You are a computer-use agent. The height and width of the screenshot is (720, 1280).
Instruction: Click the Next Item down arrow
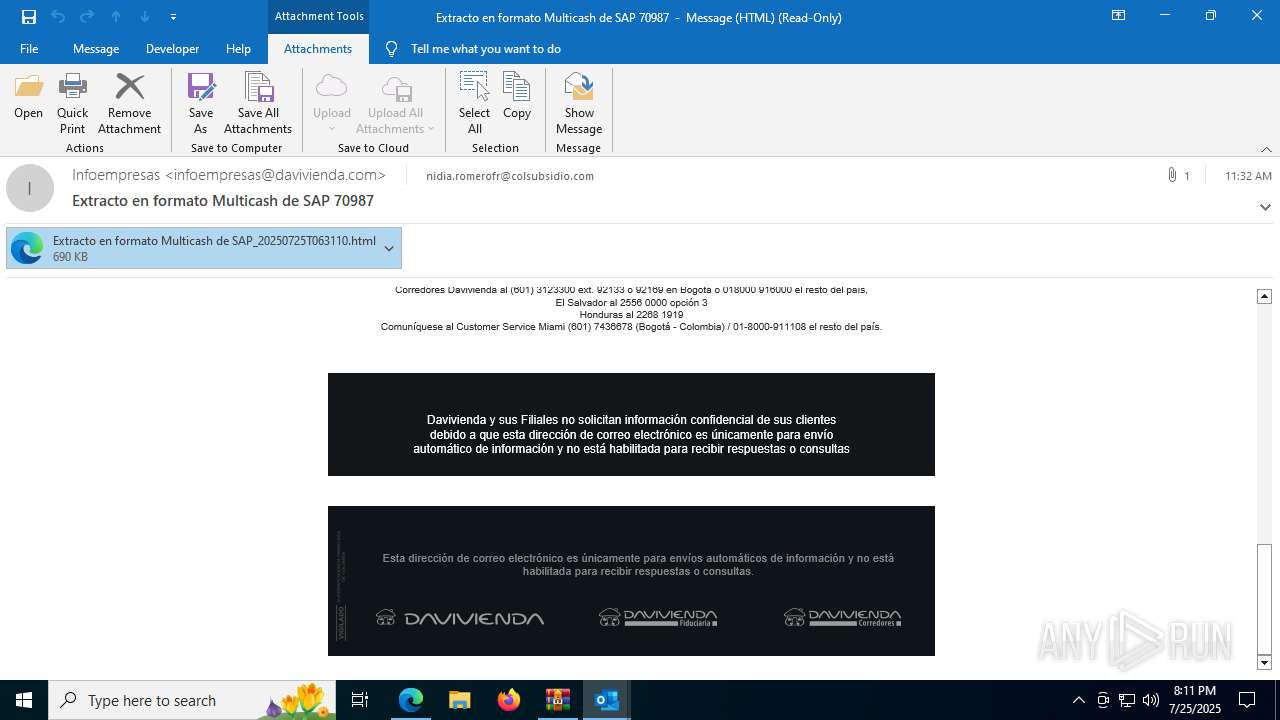[145, 17]
